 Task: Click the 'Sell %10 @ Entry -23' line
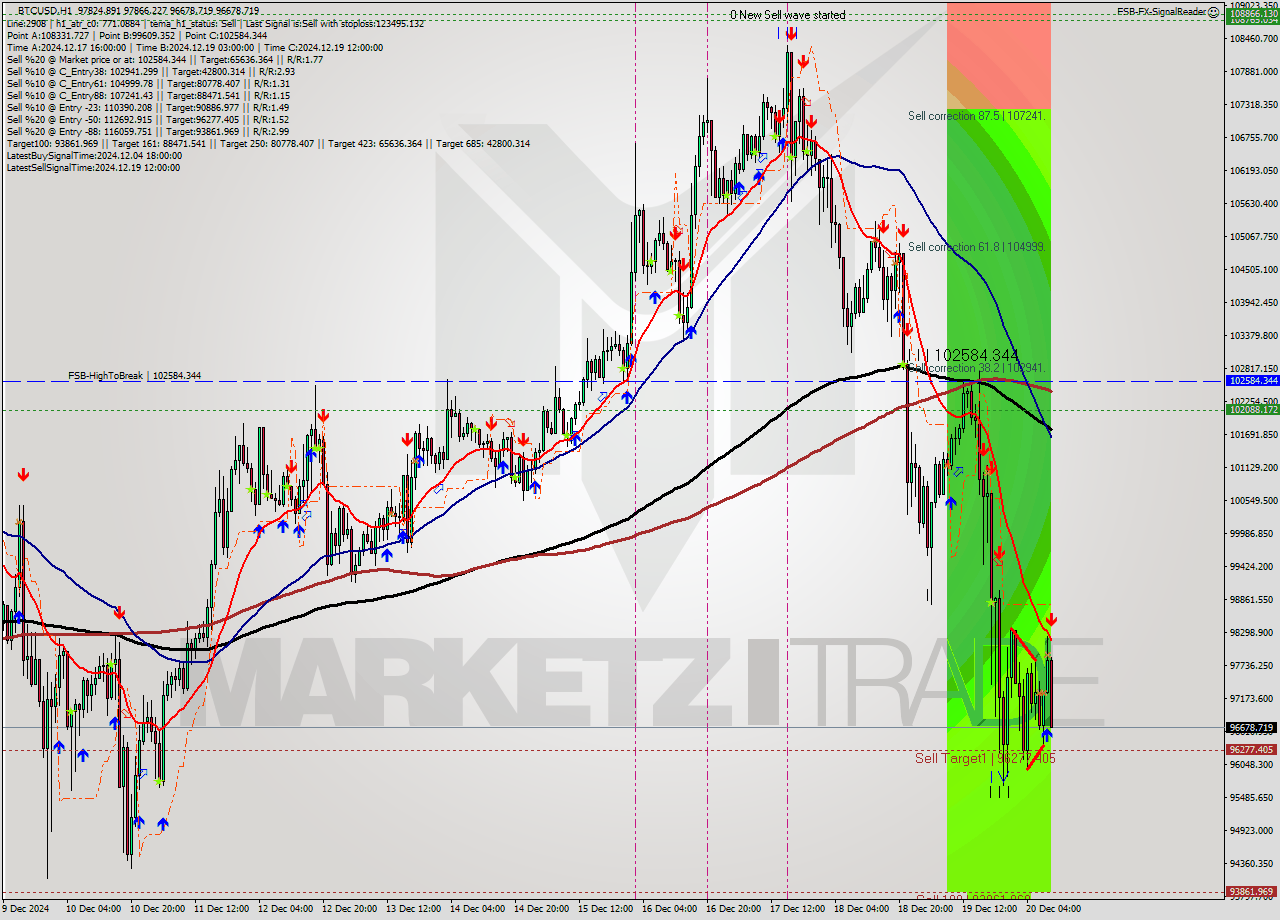(x=148, y=107)
